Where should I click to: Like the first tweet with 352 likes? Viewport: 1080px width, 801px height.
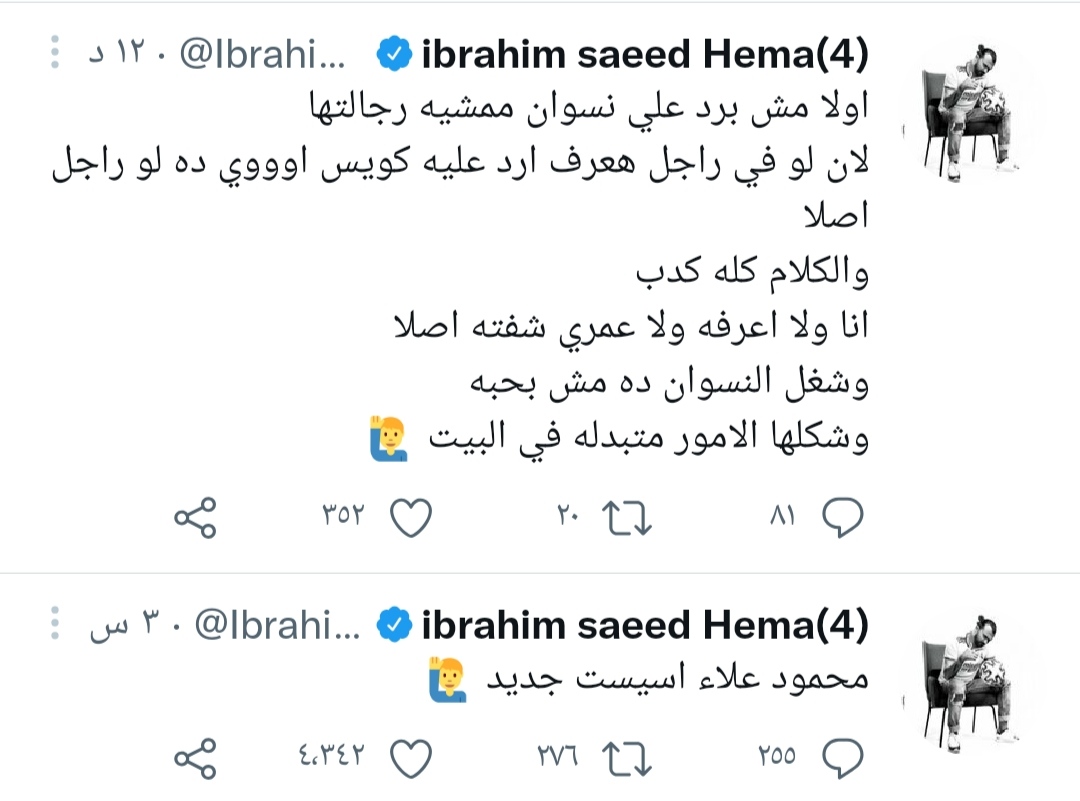pos(410,518)
